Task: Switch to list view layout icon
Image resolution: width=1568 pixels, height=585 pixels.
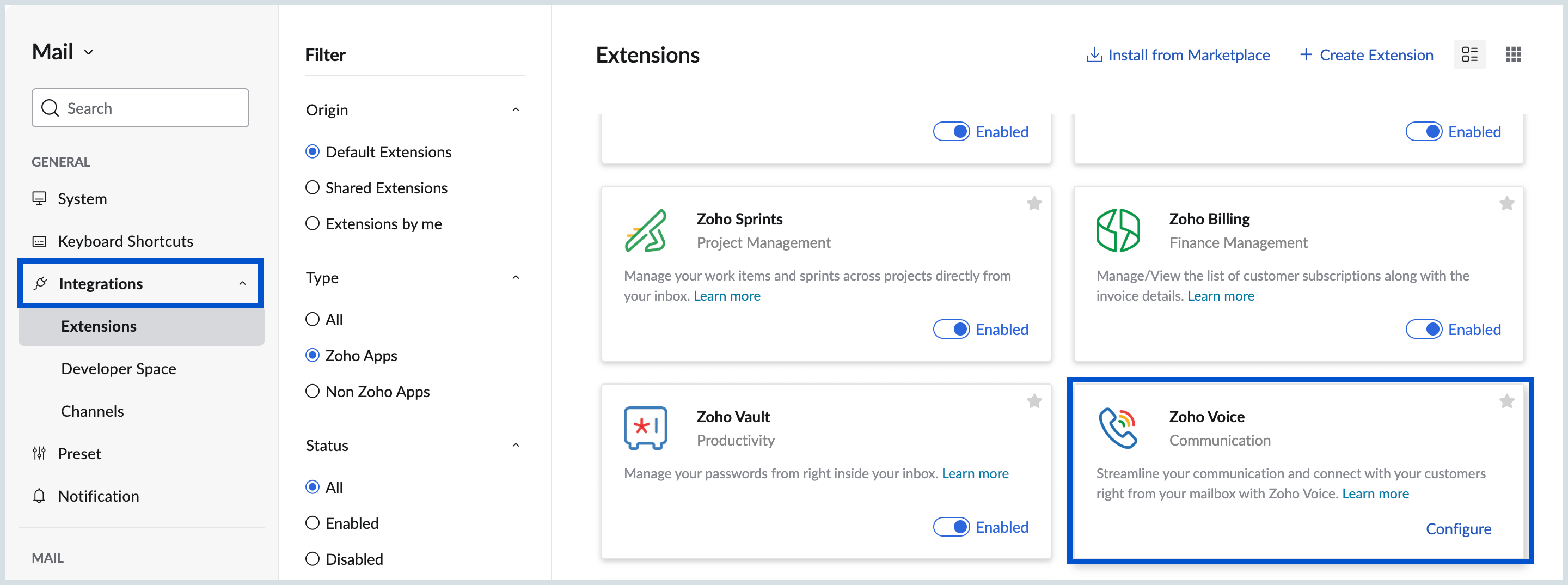Action: click(x=1469, y=55)
